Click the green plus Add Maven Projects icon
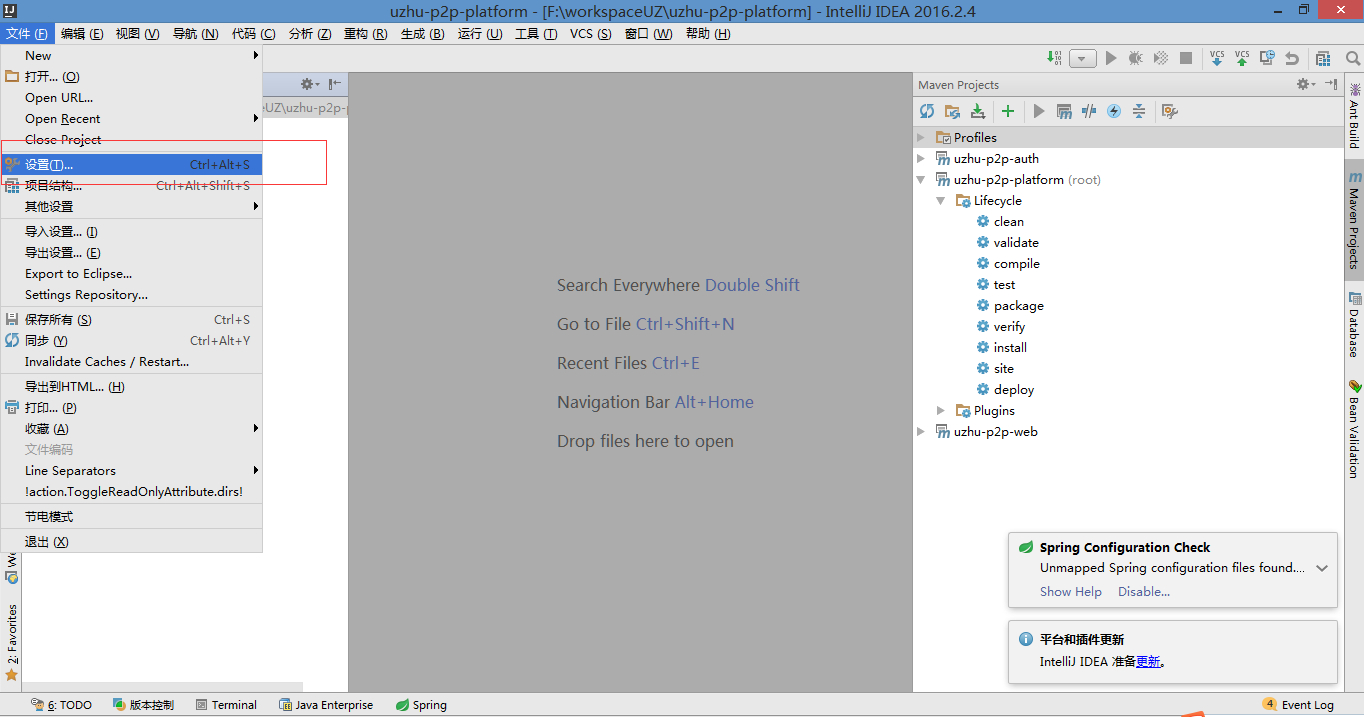 (x=1008, y=111)
